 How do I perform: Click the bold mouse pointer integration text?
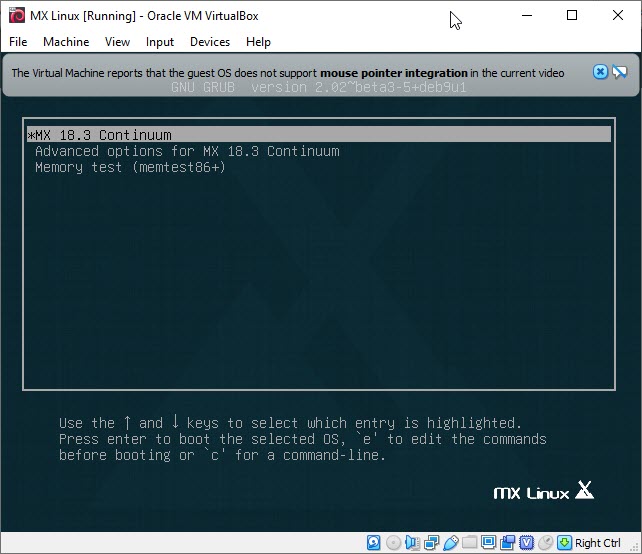pos(393,73)
